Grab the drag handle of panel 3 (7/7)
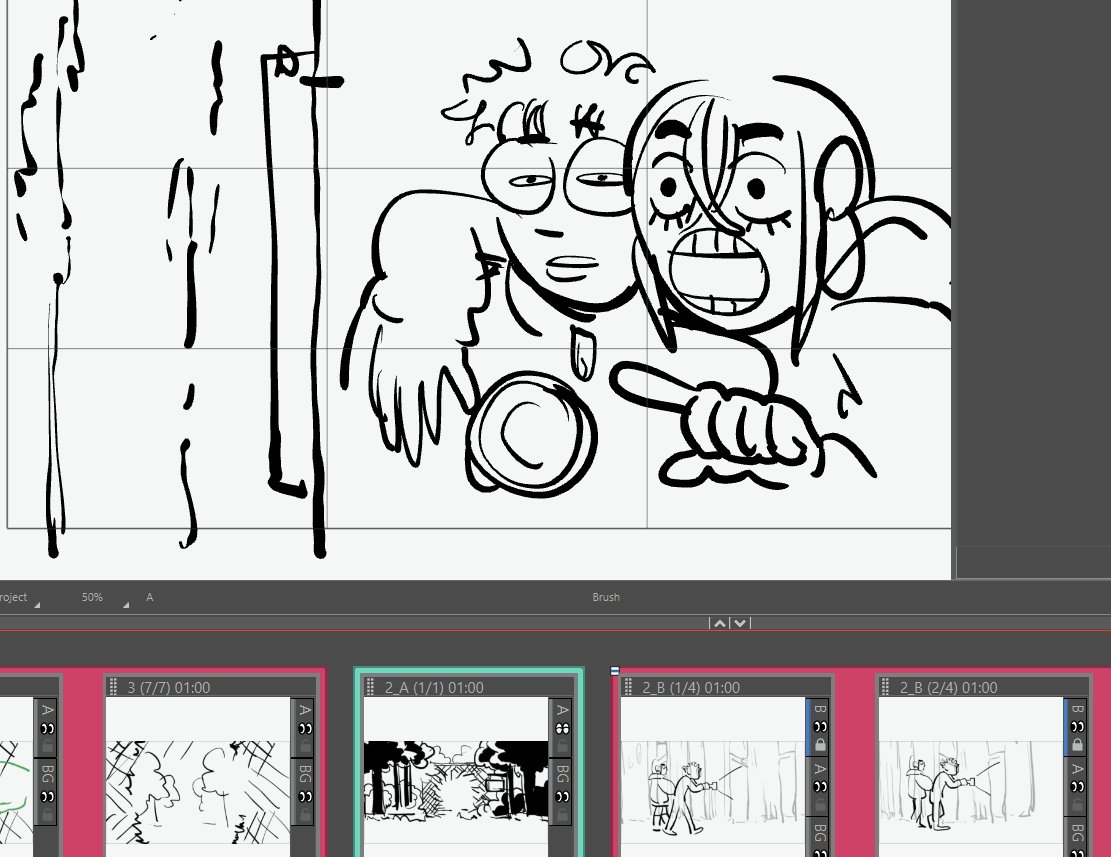 [113, 687]
